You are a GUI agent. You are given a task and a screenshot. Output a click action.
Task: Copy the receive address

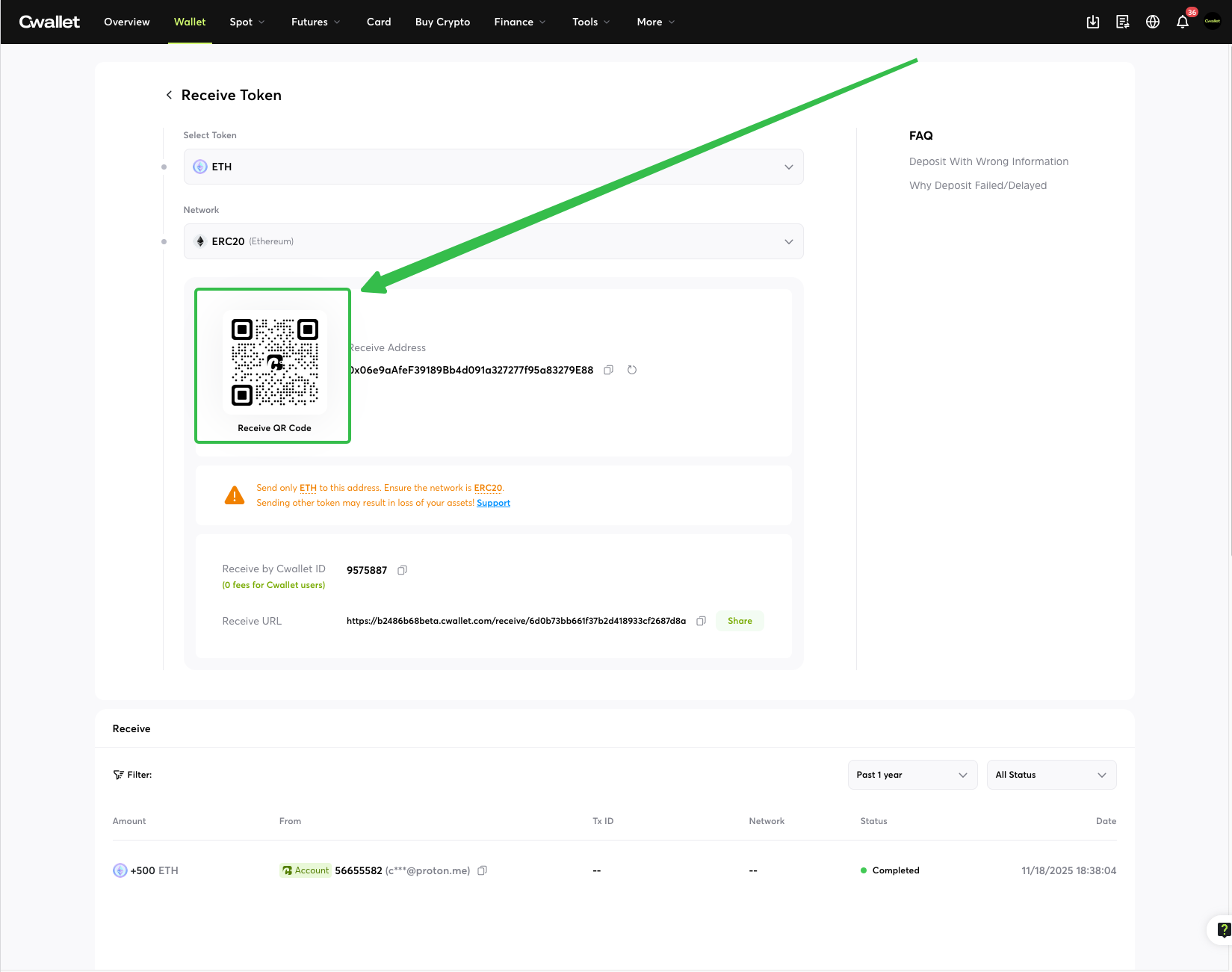608,370
